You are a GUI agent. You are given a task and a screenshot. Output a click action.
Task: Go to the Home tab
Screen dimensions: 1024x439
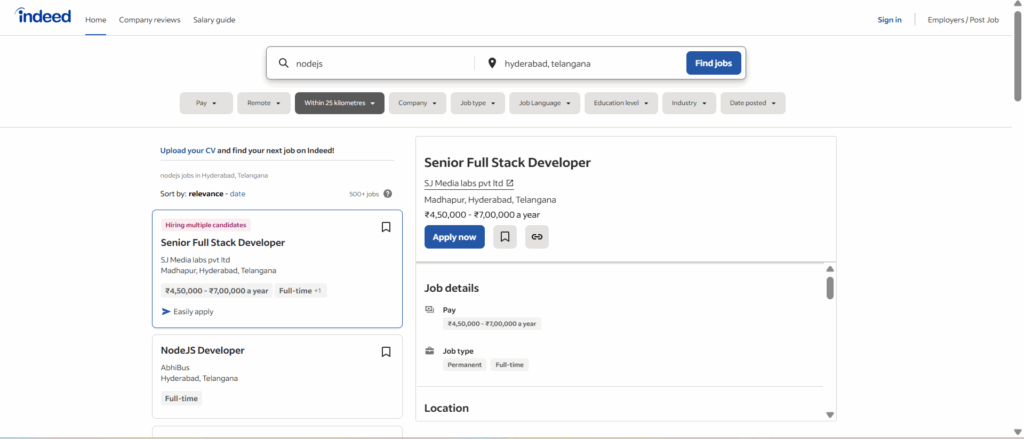click(x=95, y=20)
